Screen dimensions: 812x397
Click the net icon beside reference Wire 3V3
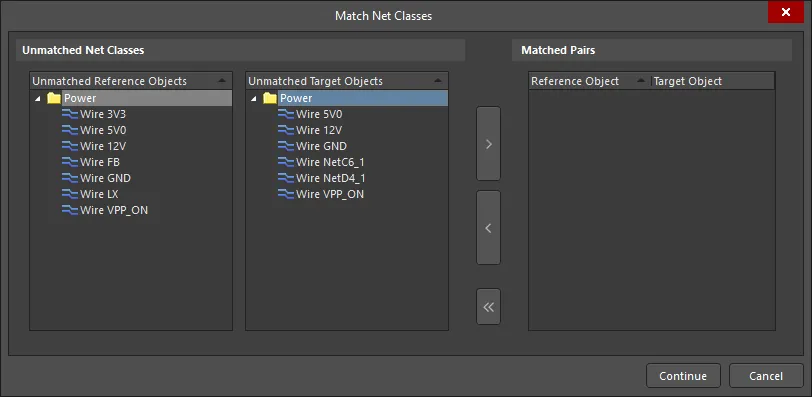pos(70,114)
